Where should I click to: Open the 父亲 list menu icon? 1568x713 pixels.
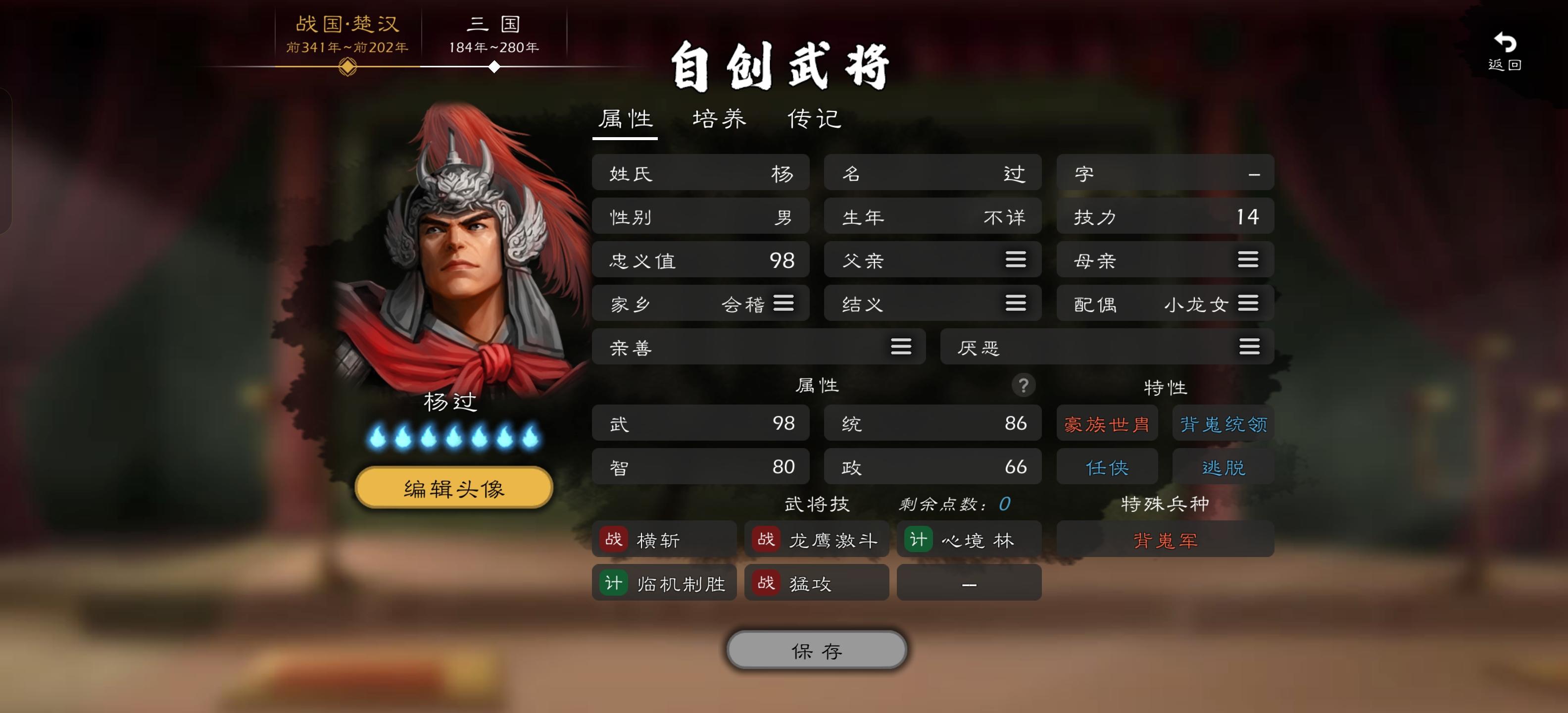[1015, 260]
